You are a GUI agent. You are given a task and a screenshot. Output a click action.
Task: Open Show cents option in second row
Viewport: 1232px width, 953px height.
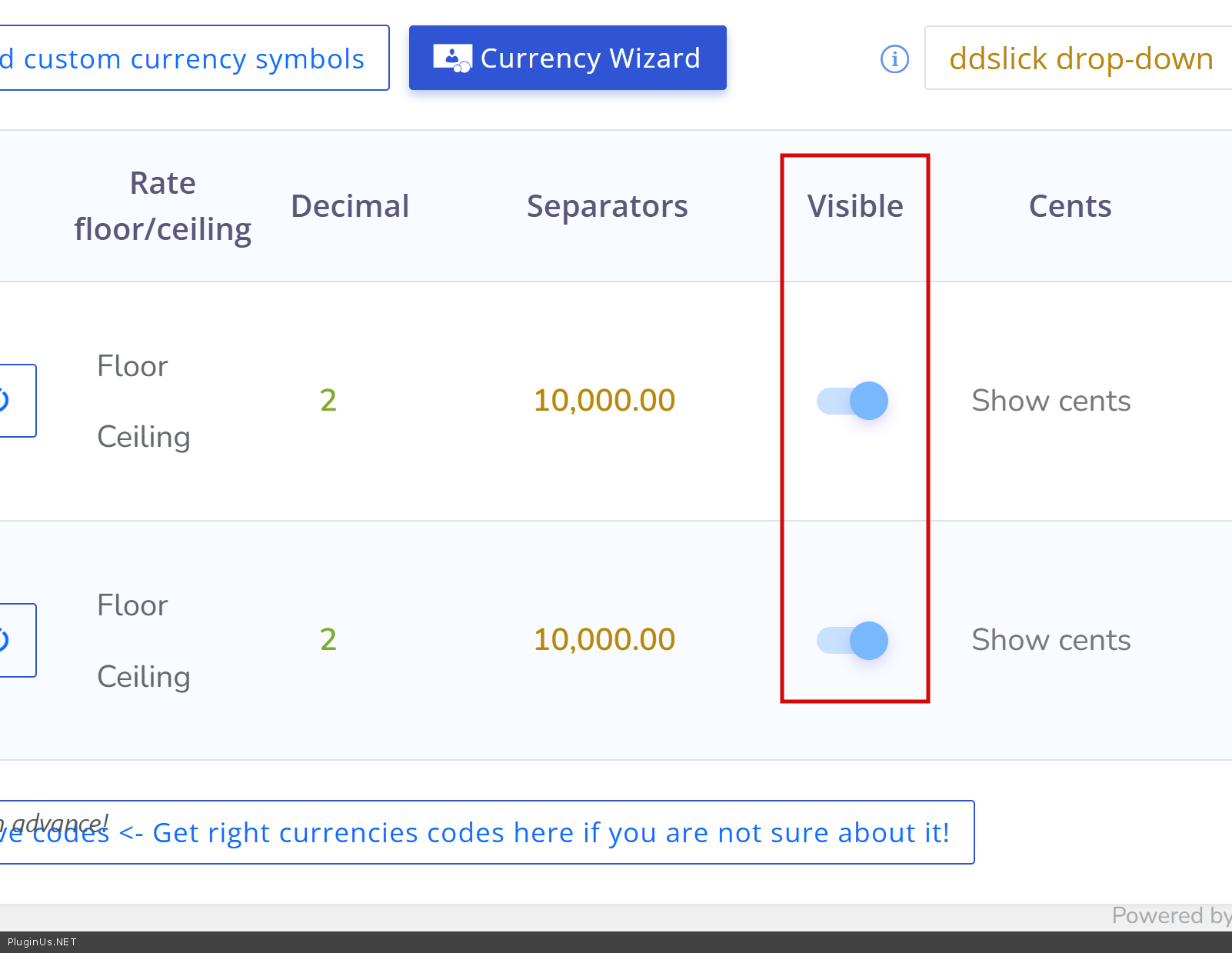(1051, 640)
